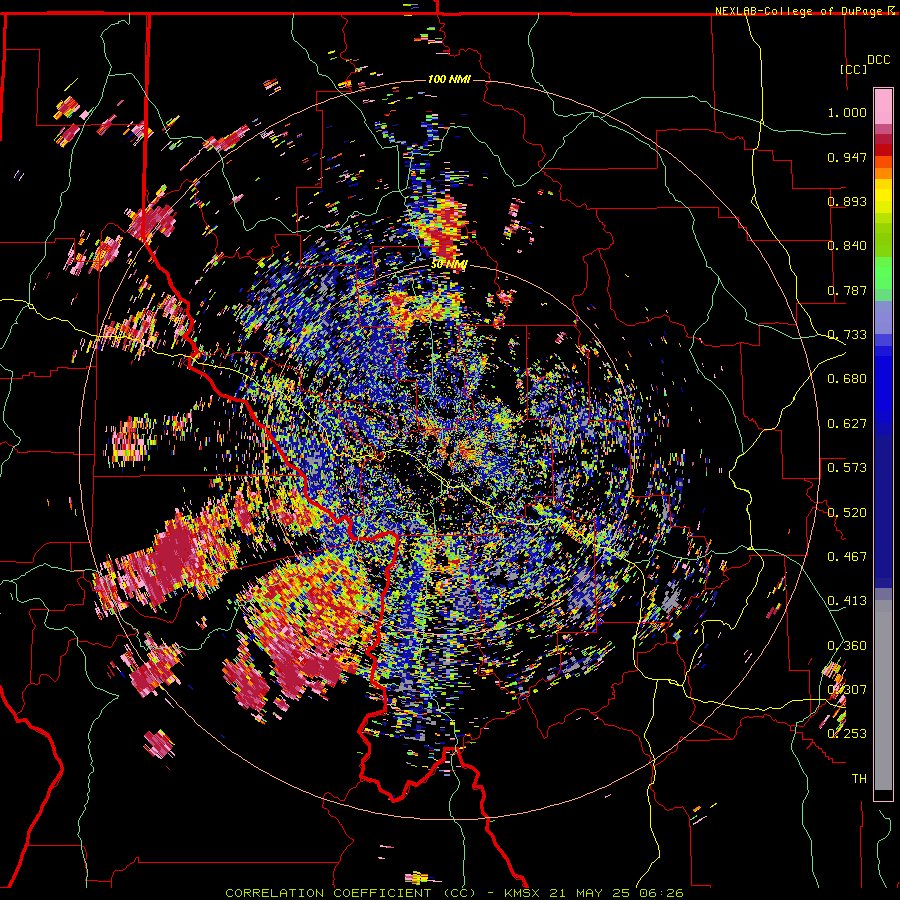Select the 0.413 legend value
The height and width of the screenshot is (900, 900).
point(847,601)
